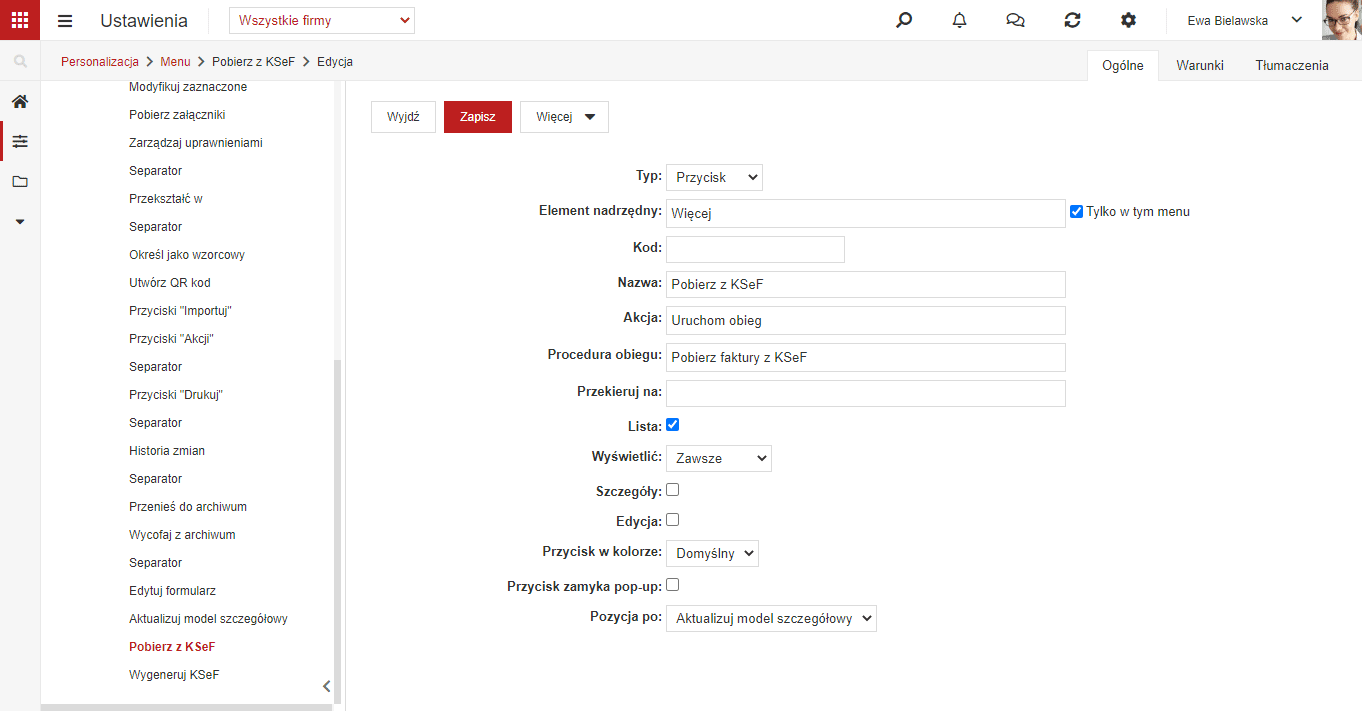This screenshot has width=1362, height=711.
Task: Enable the Szczegóły checkbox
Action: pyautogui.click(x=673, y=490)
